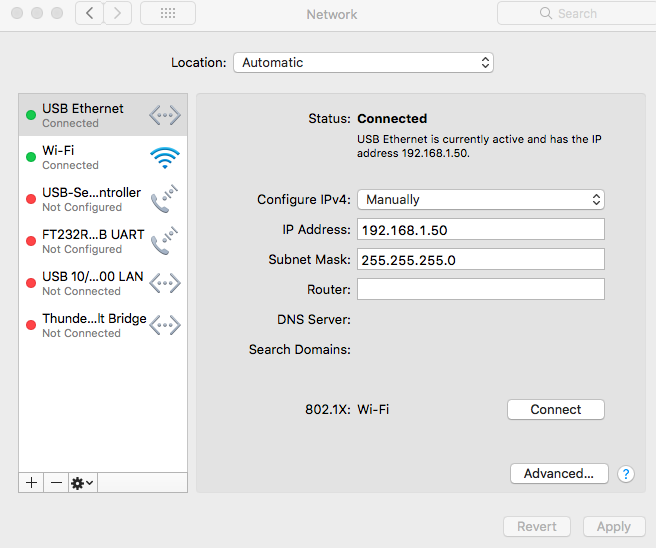Viewport: 656px width, 548px height.
Task: Select Thunderbolt Bridge service
Action: (103, 325)
